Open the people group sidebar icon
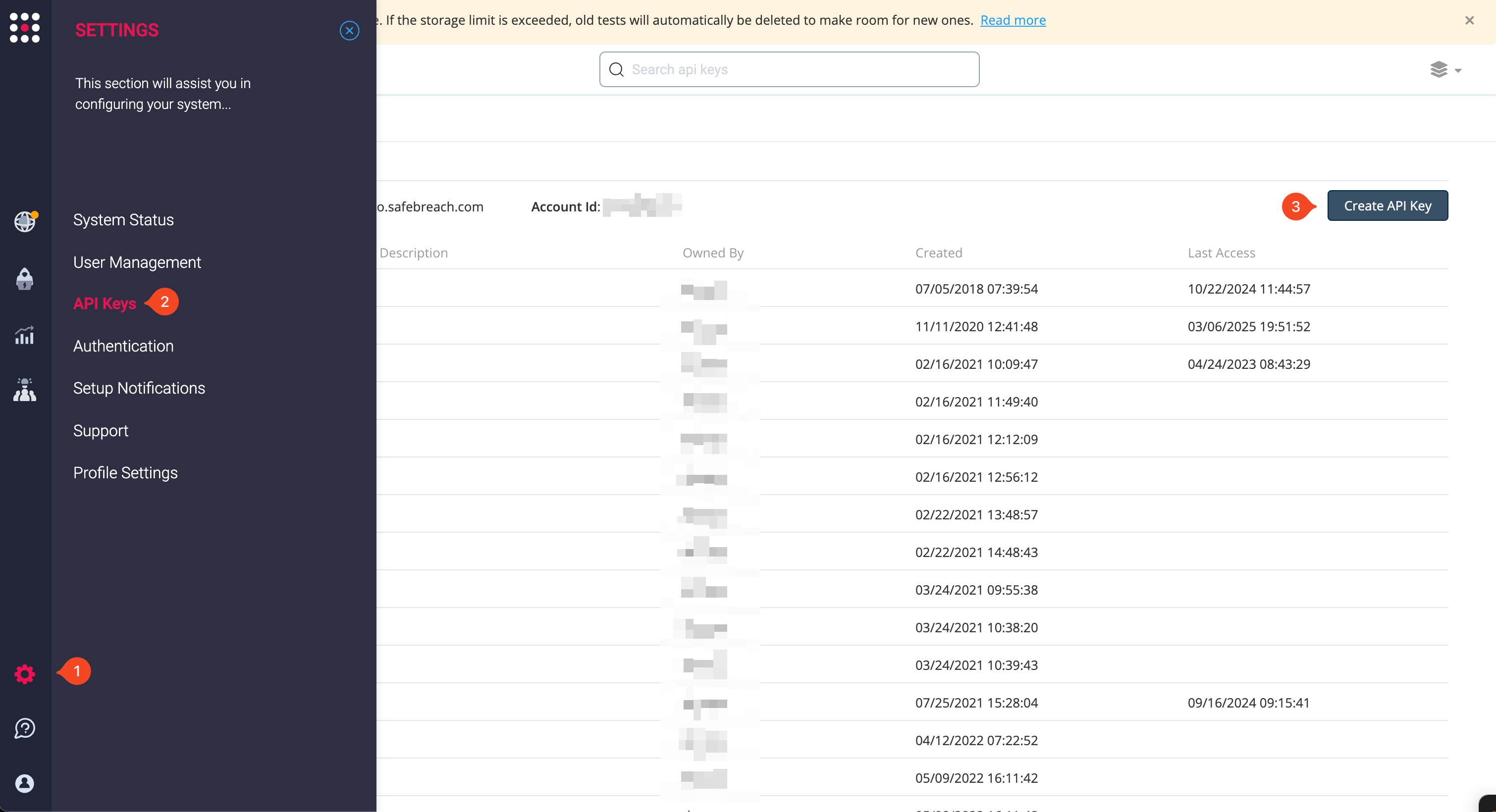1496x812 pixels. coord(24,390)
